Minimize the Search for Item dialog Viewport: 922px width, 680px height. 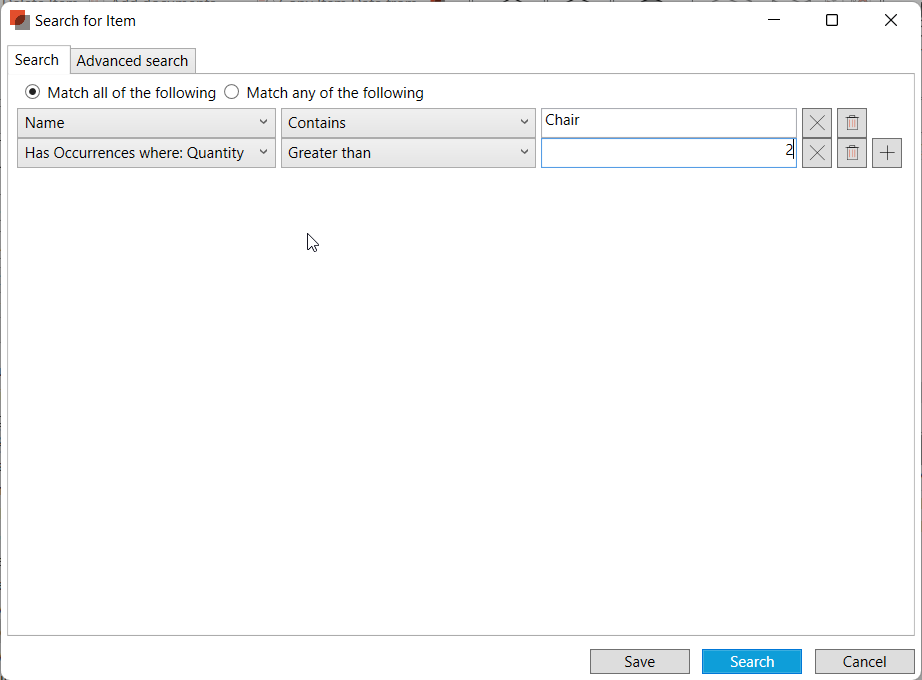773,20
